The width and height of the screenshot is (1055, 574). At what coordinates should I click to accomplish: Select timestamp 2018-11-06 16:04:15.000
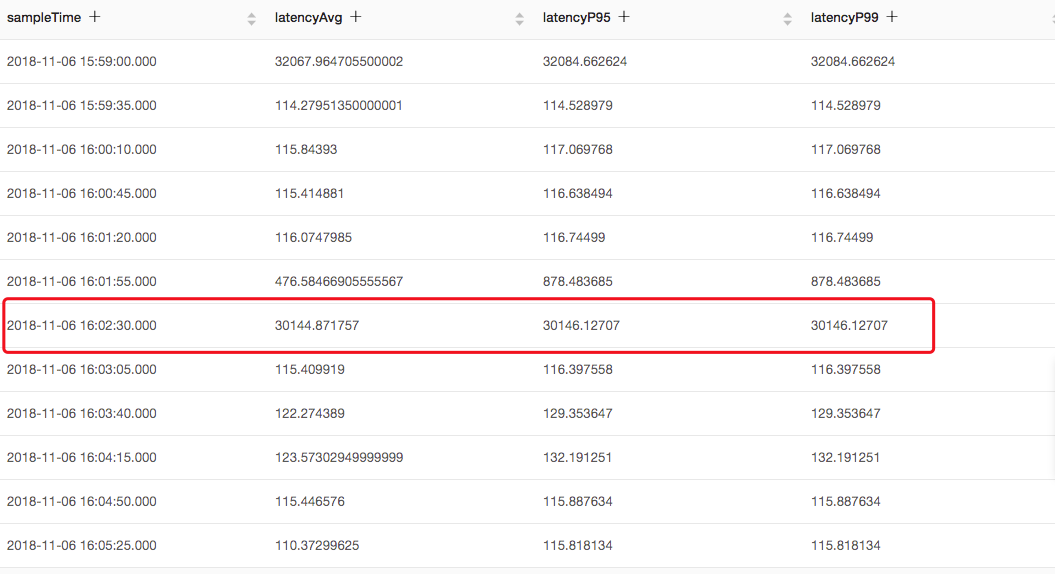click(81, 458)
